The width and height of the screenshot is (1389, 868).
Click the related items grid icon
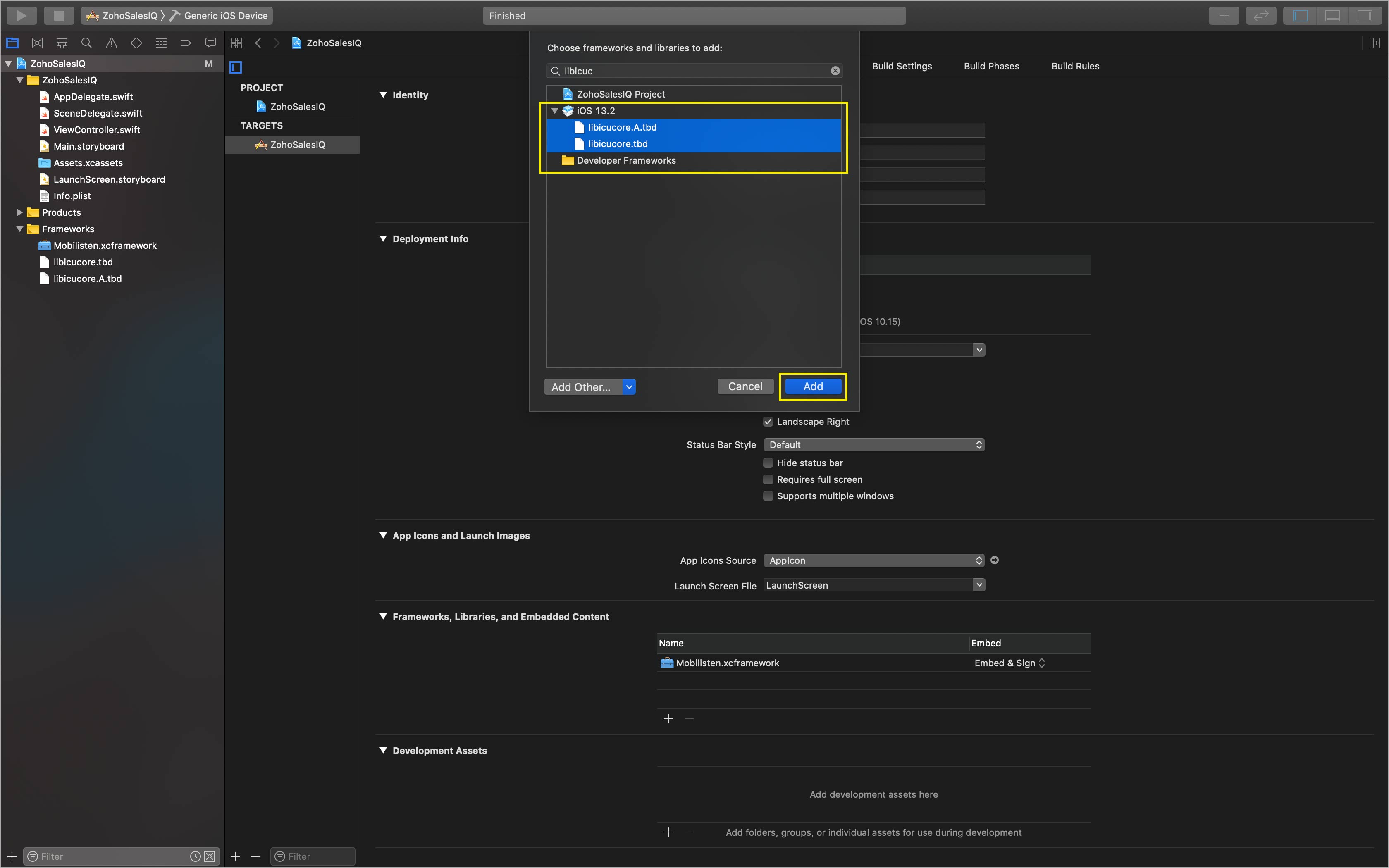(236, 43)
